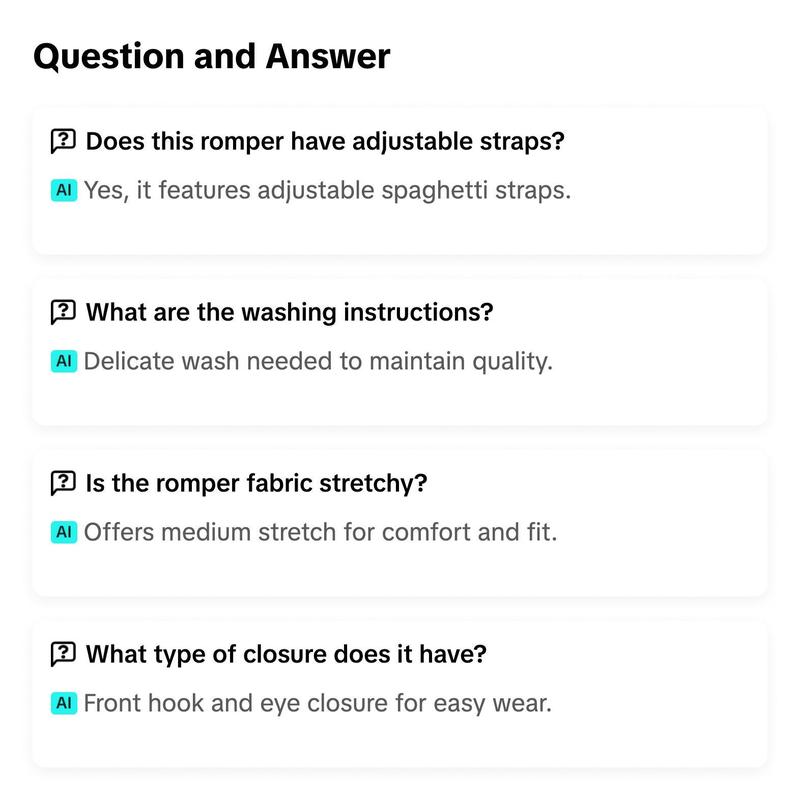Click AI badge next to medium stretch answer
This screenshot has height=800, width=800.
(x=64, y=532)
